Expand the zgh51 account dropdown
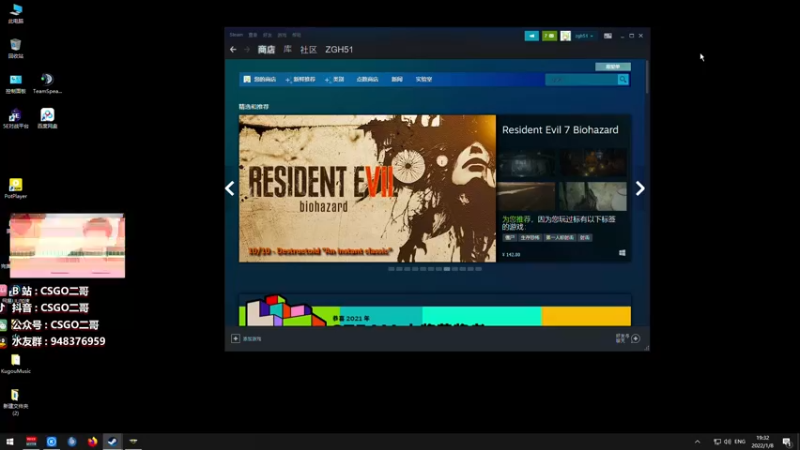 [x=584, y=36]
